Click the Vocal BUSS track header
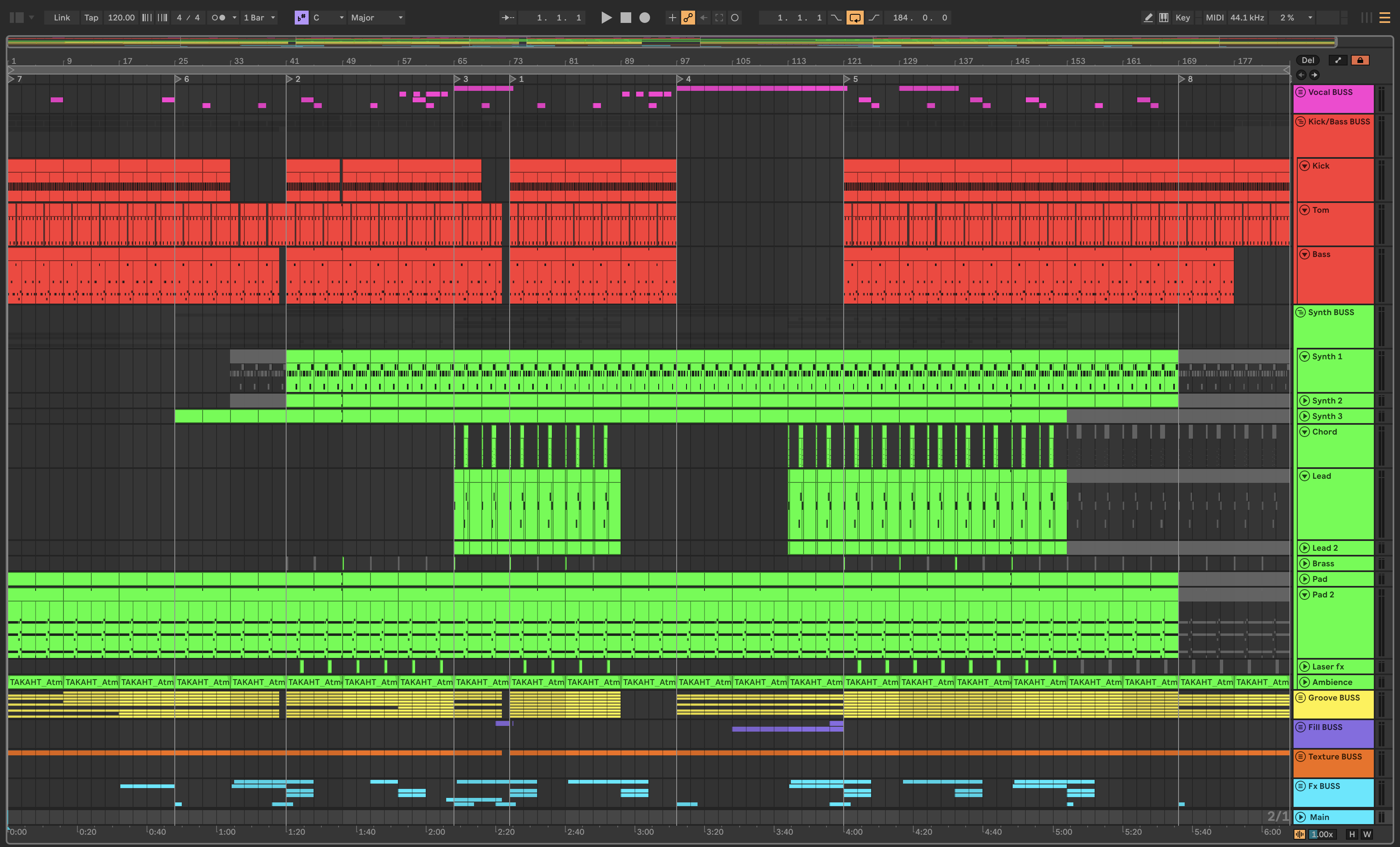1400x847 pixels. click(x=1332, y=99)
